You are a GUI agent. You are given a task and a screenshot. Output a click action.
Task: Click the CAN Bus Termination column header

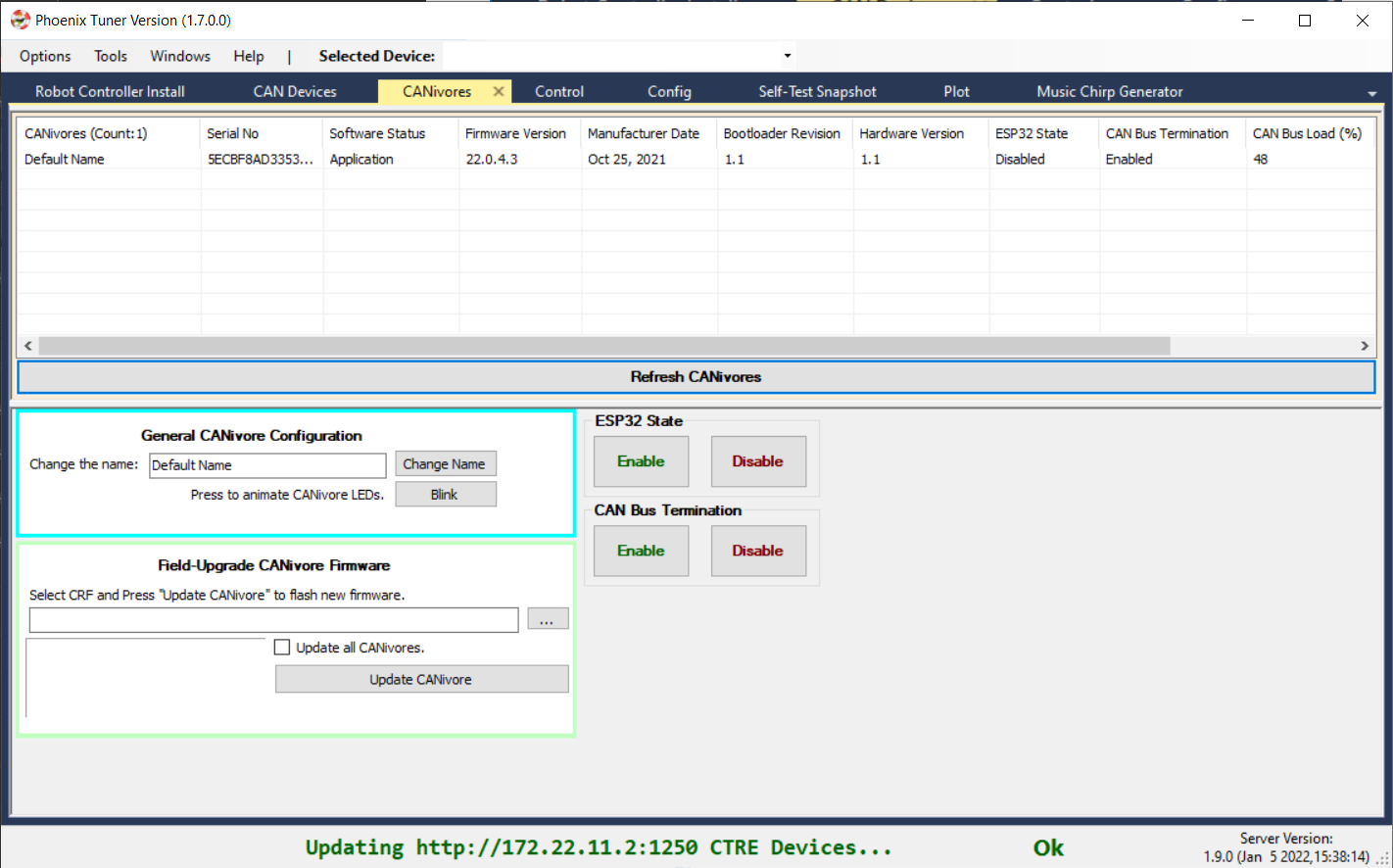point(1173,133)
